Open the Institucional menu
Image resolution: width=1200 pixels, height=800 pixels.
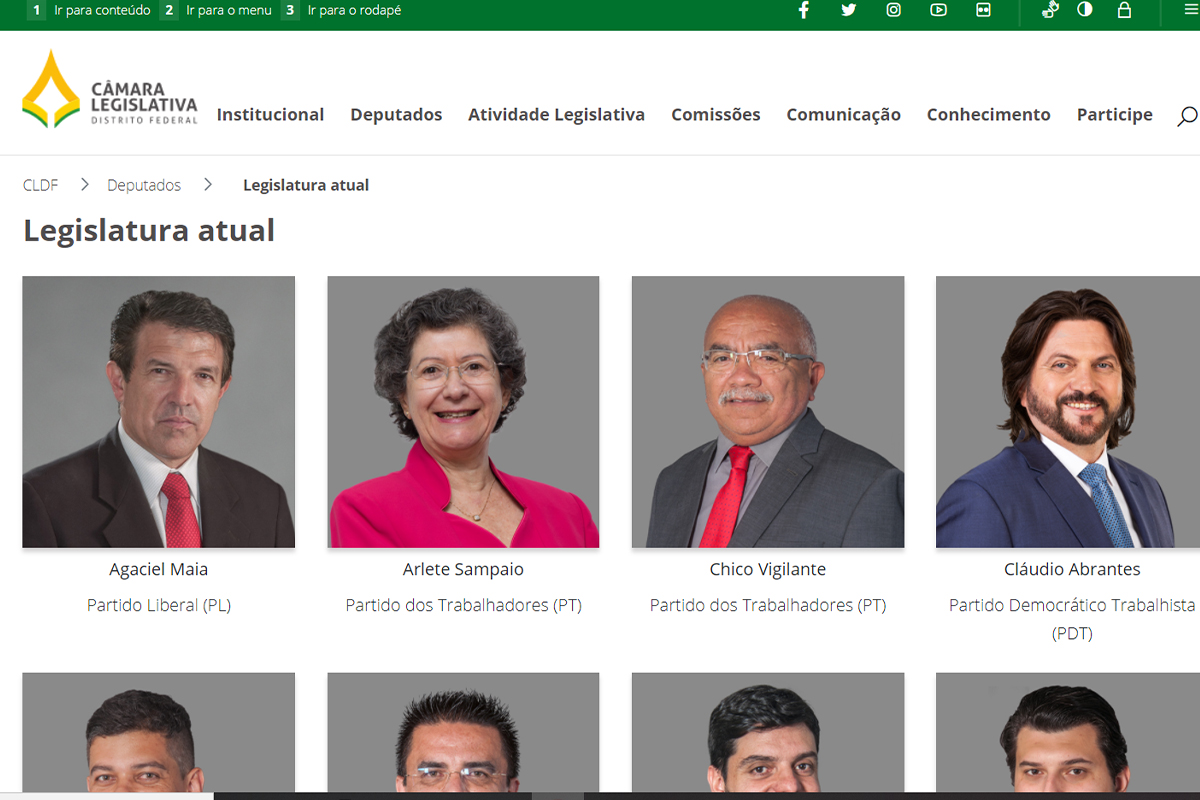tap(270, 115)
